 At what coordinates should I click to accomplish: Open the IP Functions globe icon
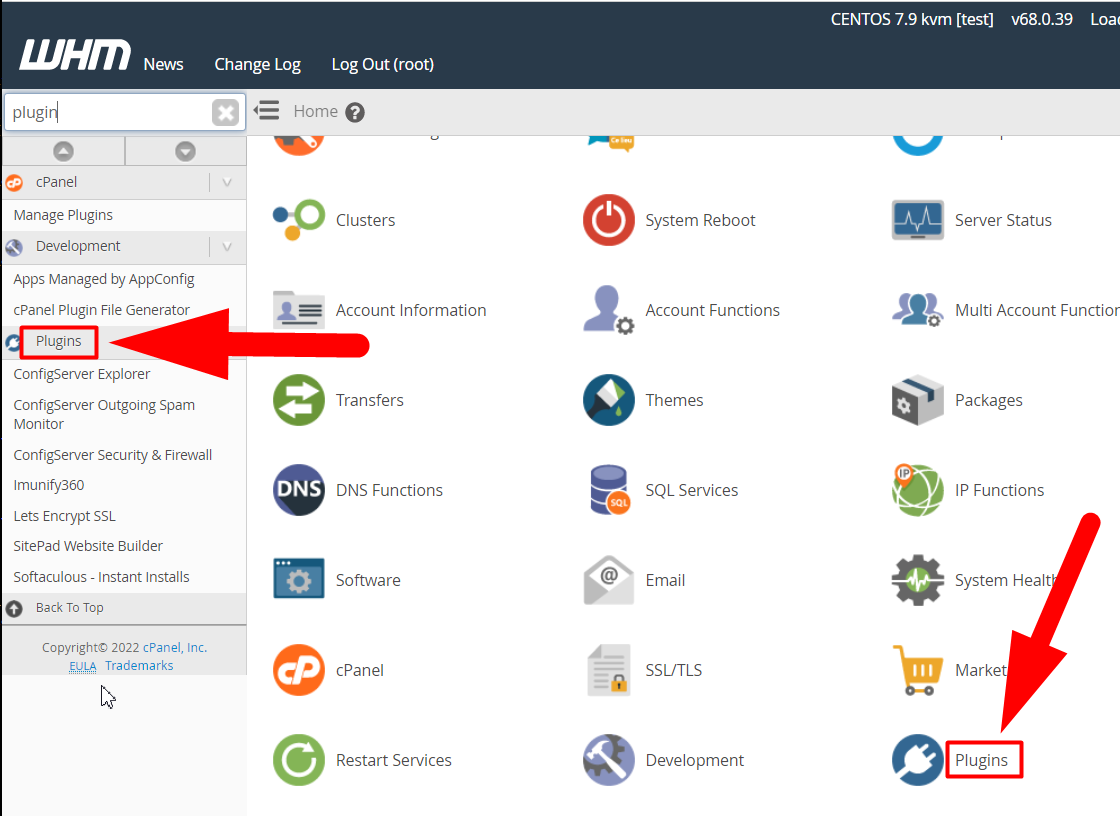[x=916, y=490]
